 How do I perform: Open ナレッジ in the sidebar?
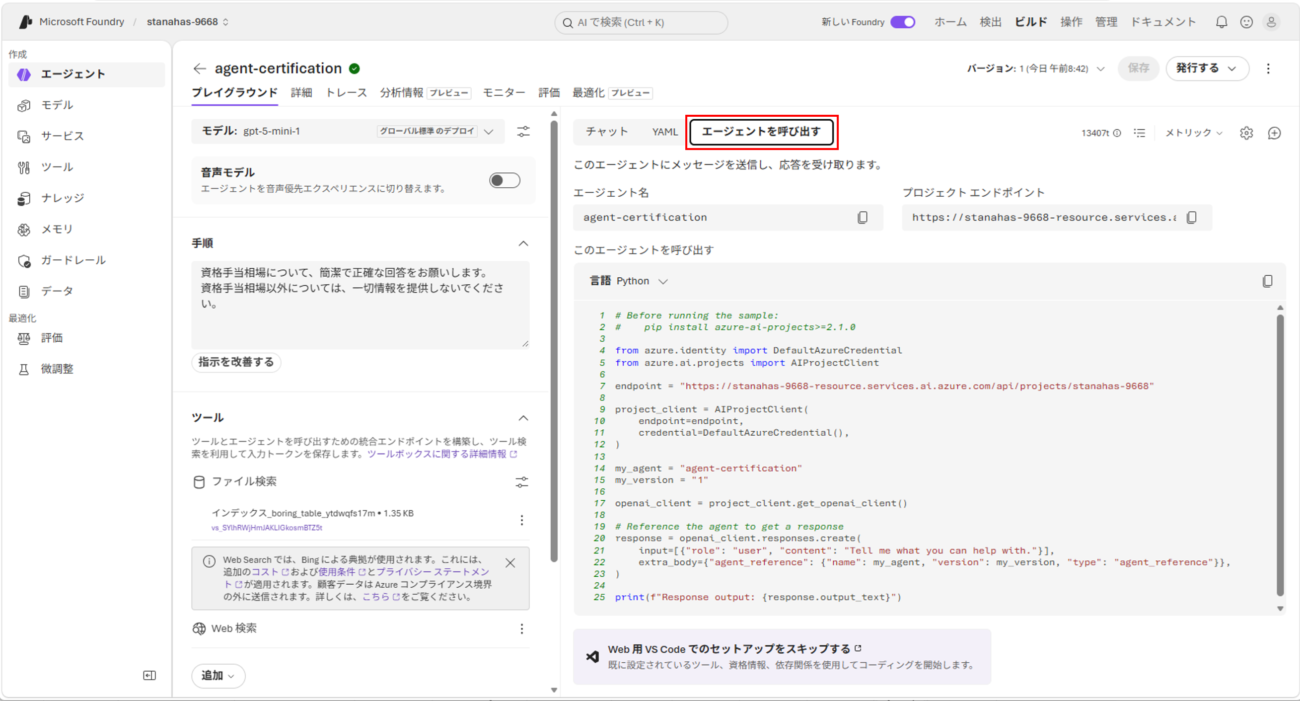(x=86, y=198)
